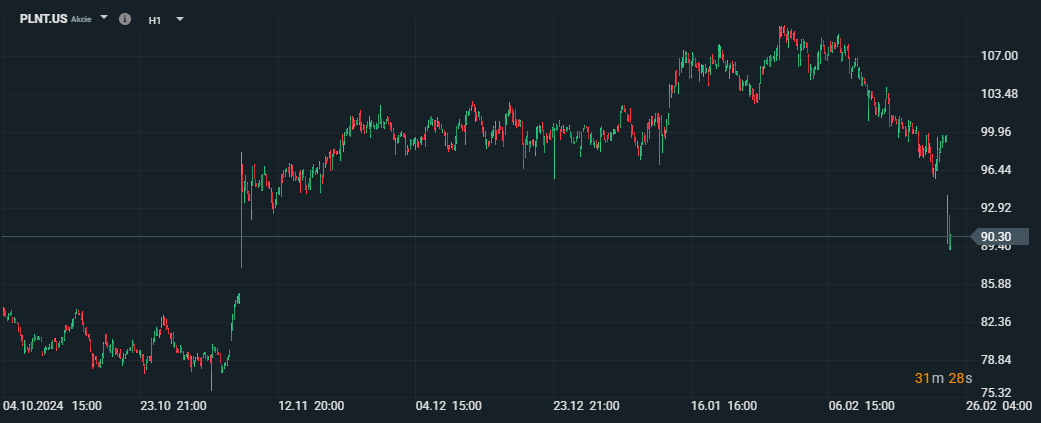Click the PLNT.US ticker name
1041x423 pixels.
(43, 19)
